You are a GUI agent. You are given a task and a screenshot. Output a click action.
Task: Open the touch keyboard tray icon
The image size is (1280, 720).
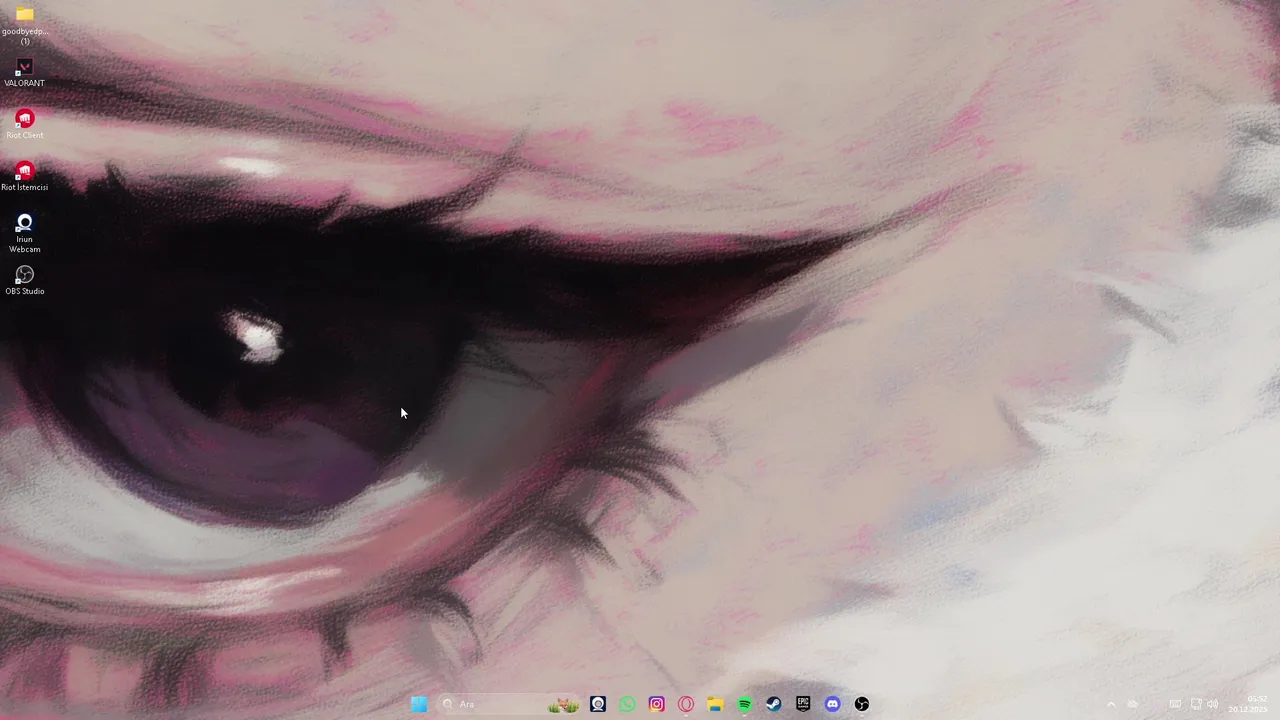[1175, 704]
